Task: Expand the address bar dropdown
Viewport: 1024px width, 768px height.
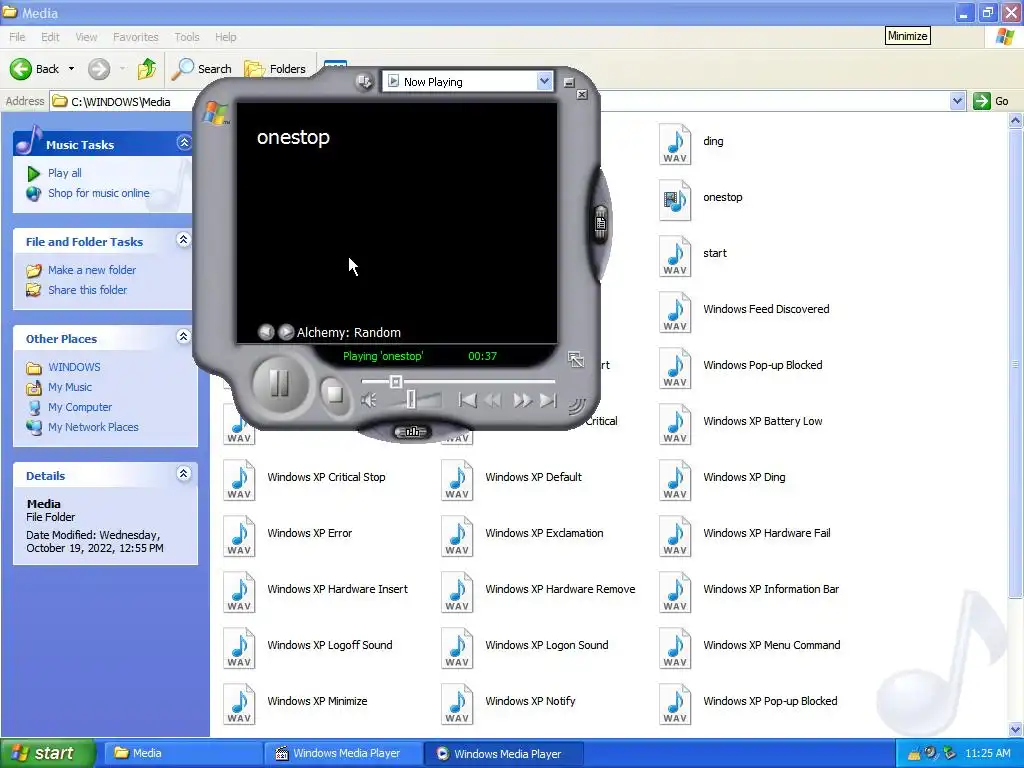Action: [957, 101]
